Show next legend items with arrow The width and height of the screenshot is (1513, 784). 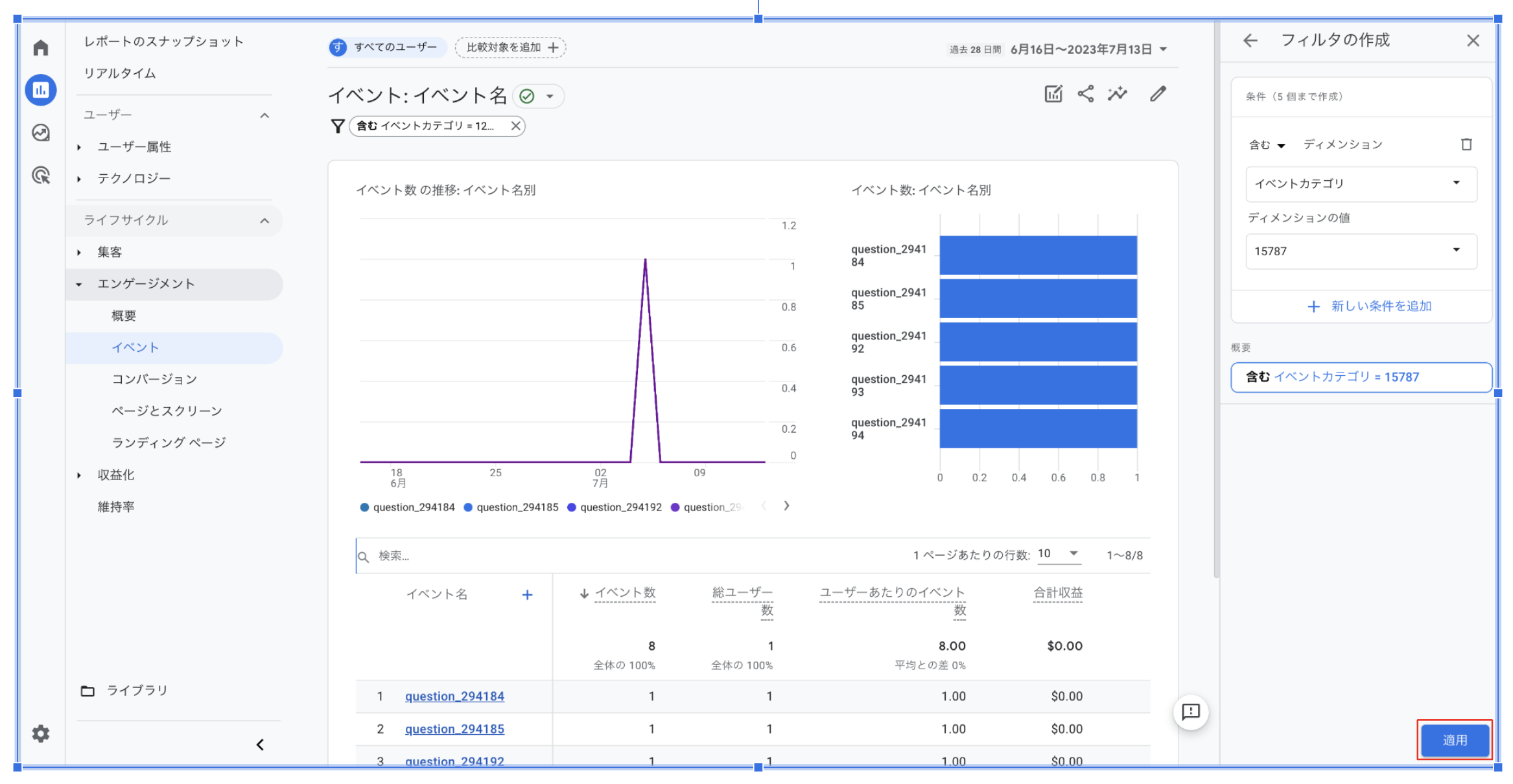coord(786,505)
